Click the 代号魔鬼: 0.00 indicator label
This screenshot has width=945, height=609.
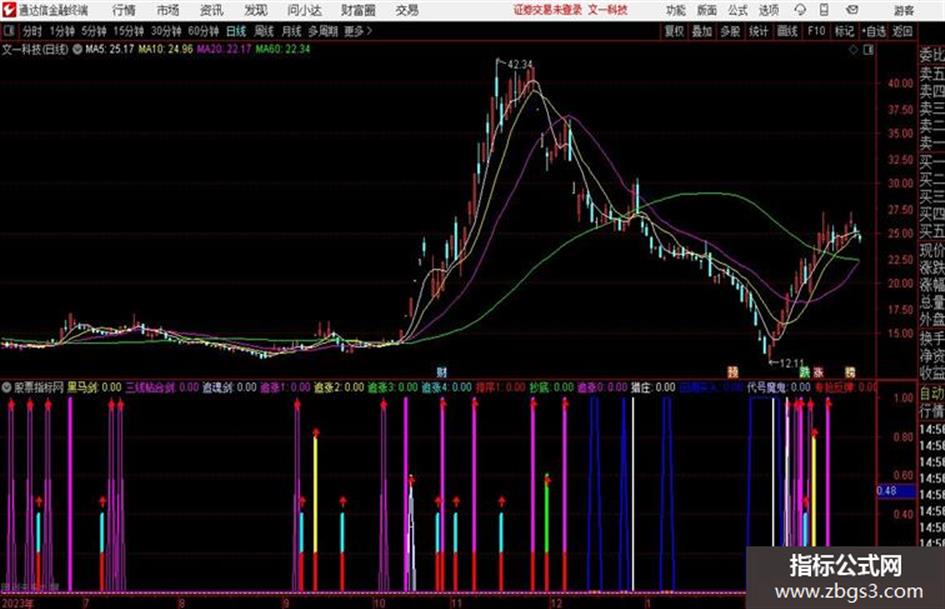(779, 388)
